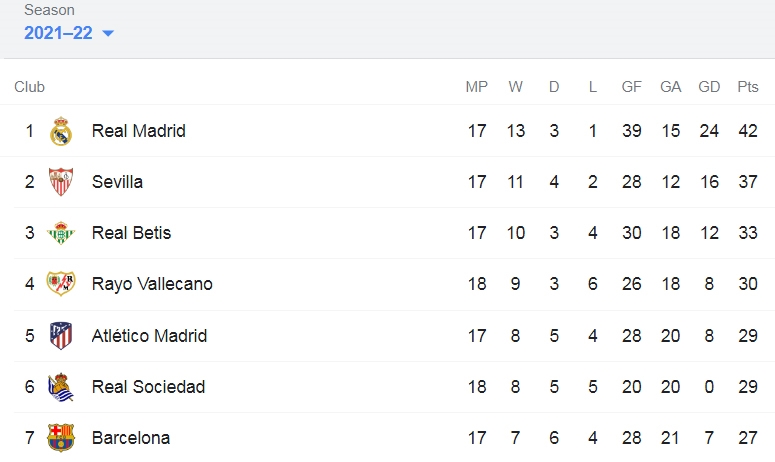Select the Barcelona club name

131,438
